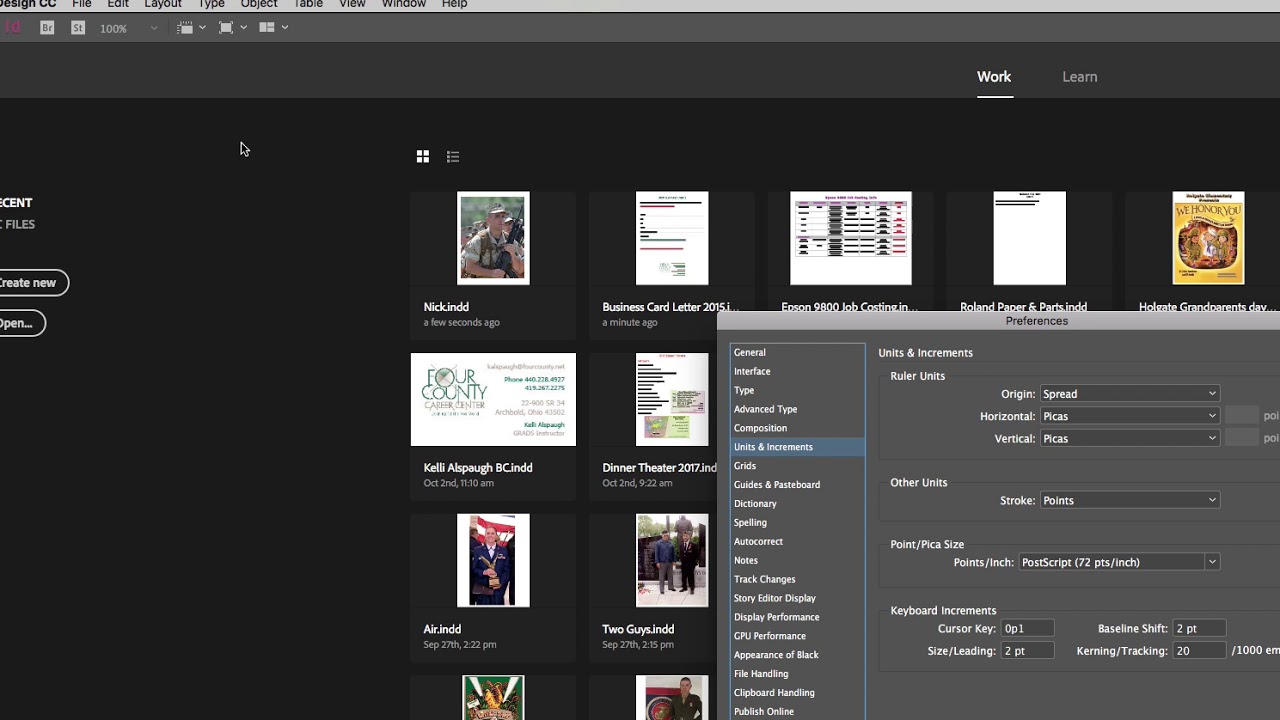Open the File menu

tap(82, 4)
